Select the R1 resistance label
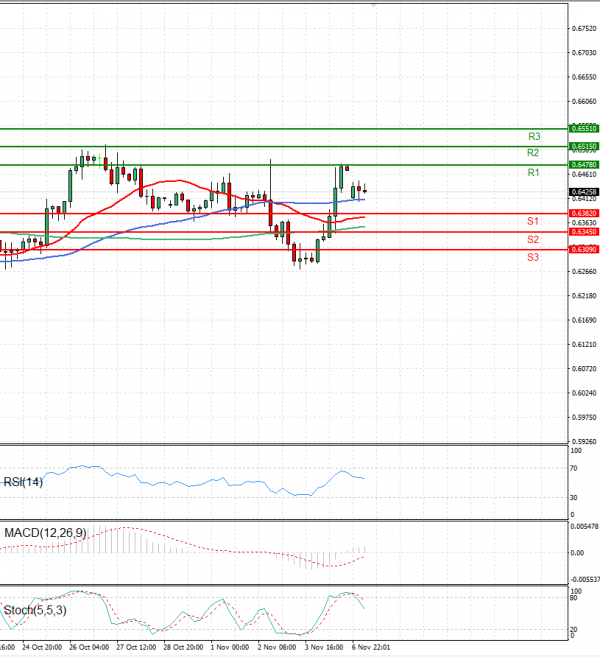The width and height of the screenshot is (600, 657). (533, 172)
